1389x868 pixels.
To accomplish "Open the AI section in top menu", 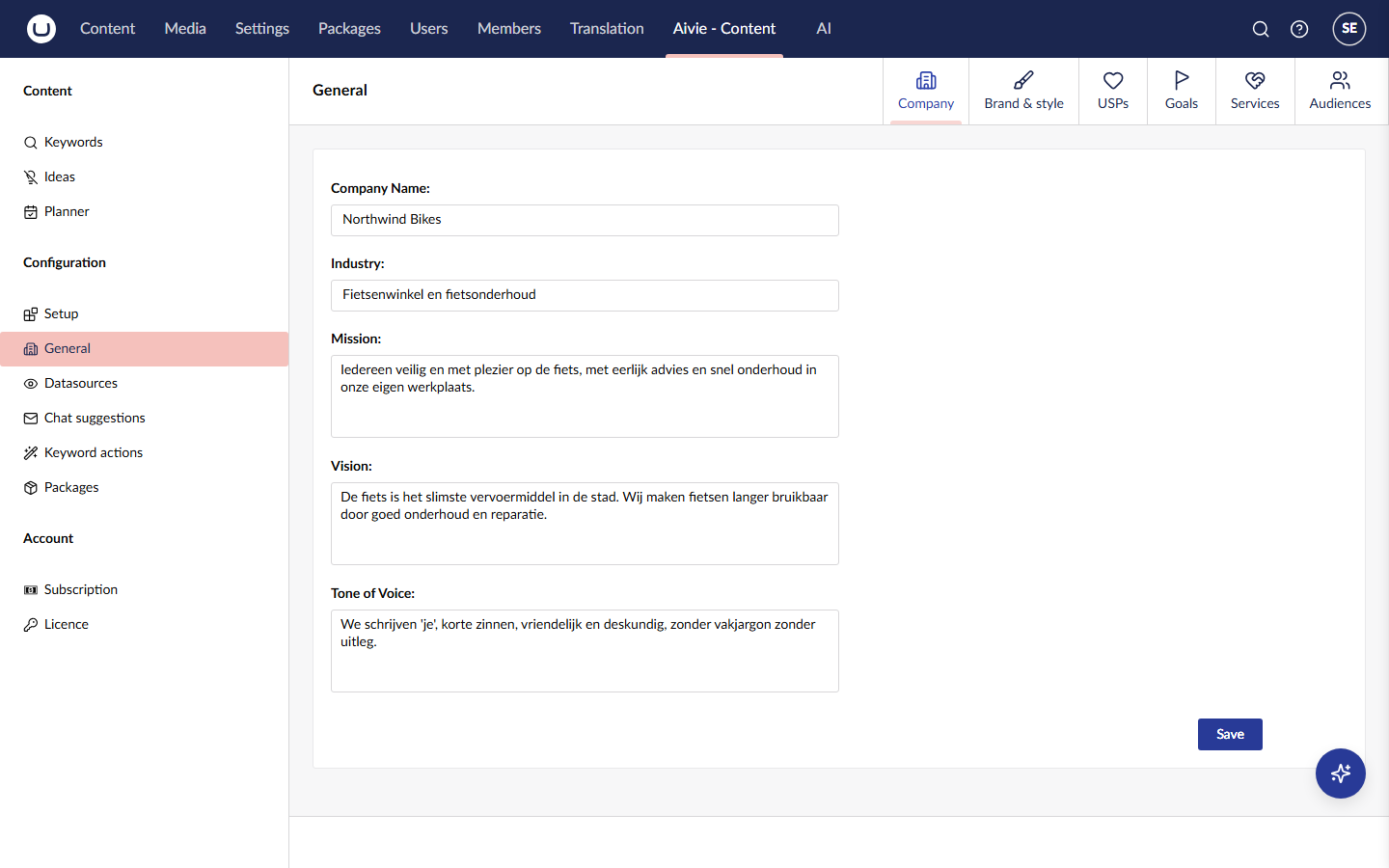I will click(x=824, y=29).
